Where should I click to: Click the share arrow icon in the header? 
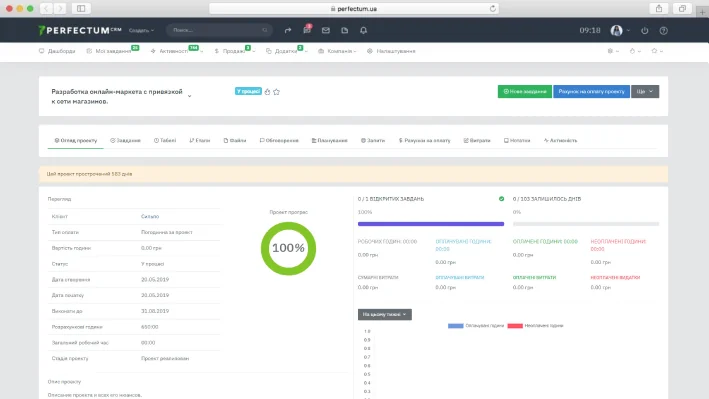[x=288, y=30]
